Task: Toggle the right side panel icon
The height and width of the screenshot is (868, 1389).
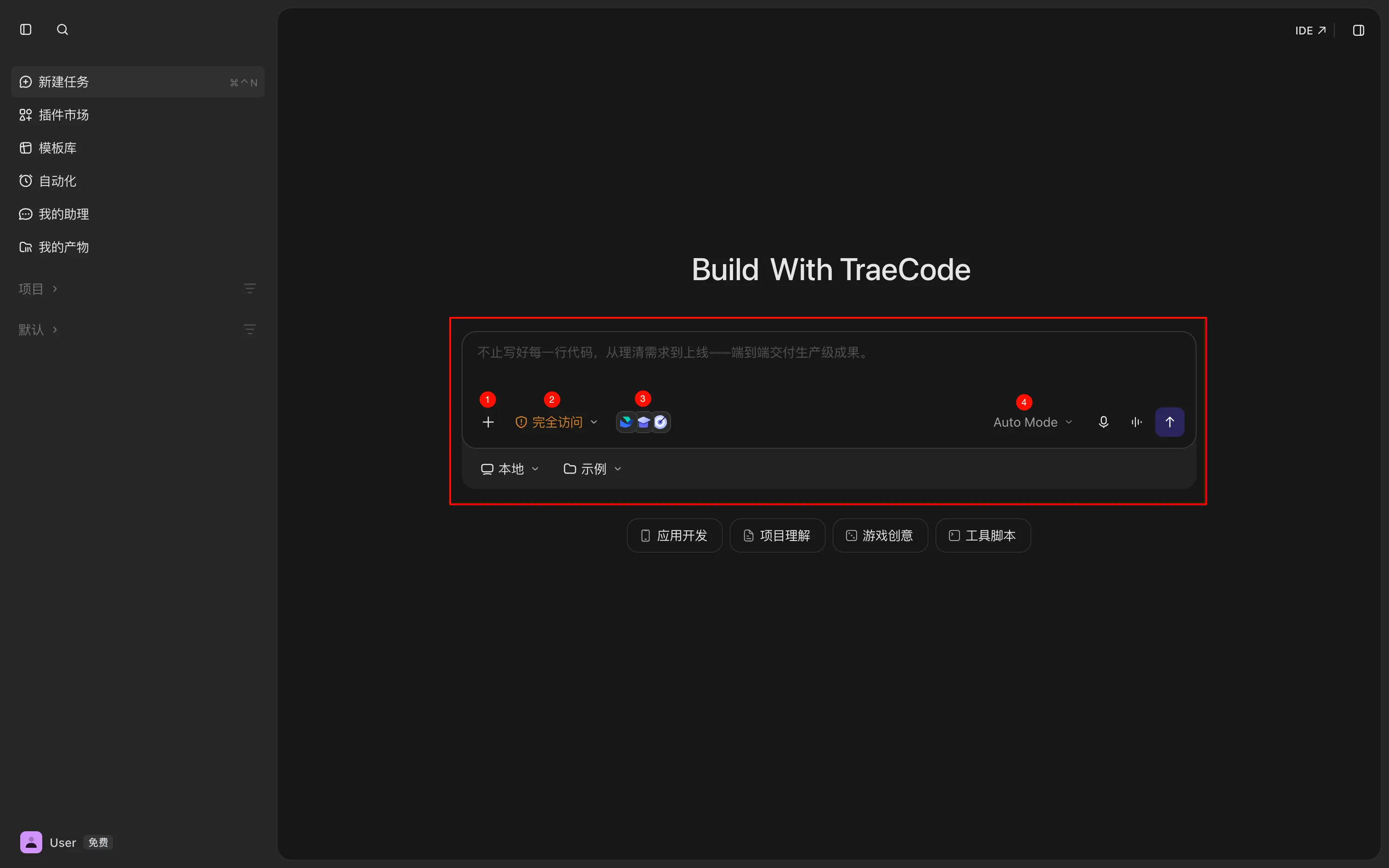Action: [1358, 30]
